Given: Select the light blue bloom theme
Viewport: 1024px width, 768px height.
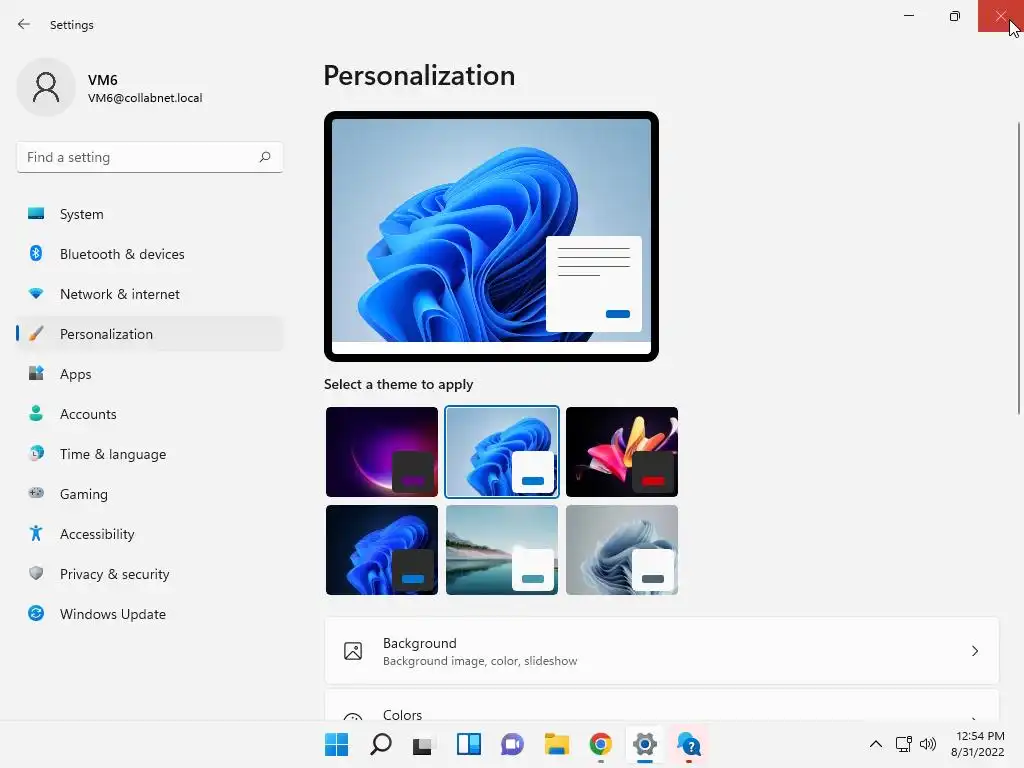Looking at the screenshot, I should pos(502,452).
